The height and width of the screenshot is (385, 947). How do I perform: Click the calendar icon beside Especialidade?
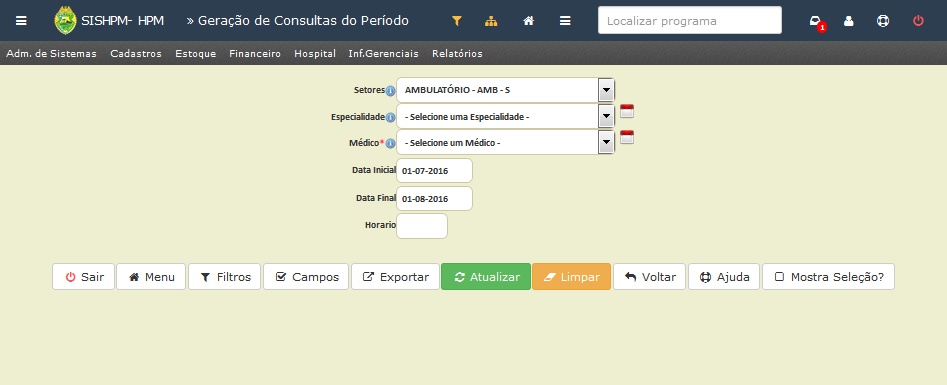click(x=627, y=111)
